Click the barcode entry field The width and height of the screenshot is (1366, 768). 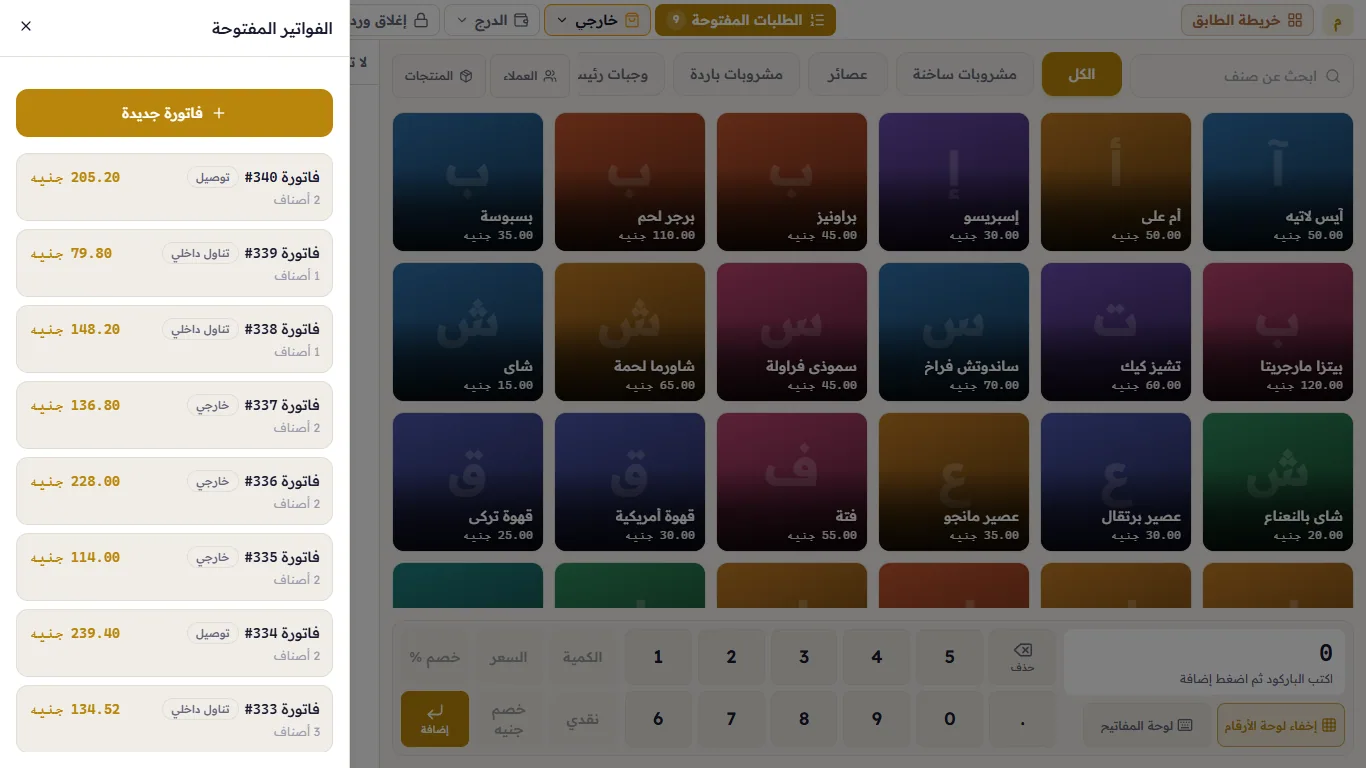click(1204, 662)
